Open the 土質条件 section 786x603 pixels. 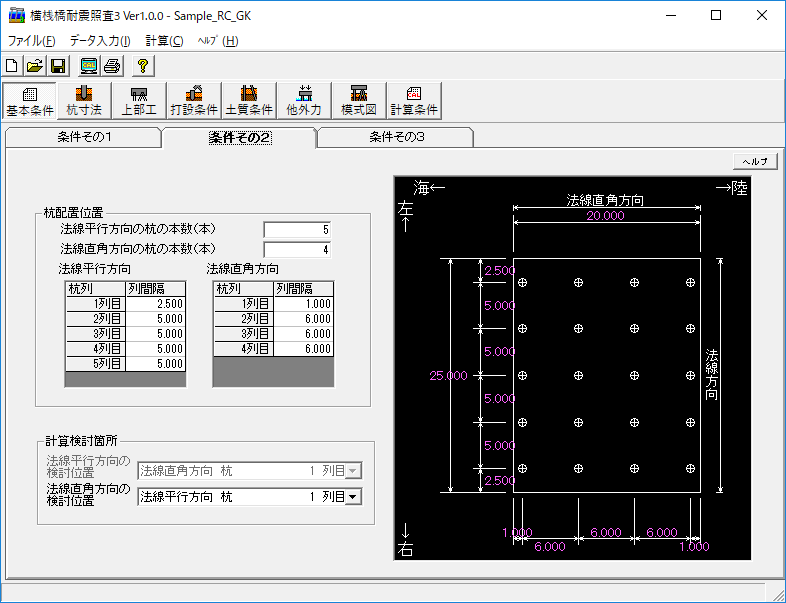point(249,101)
